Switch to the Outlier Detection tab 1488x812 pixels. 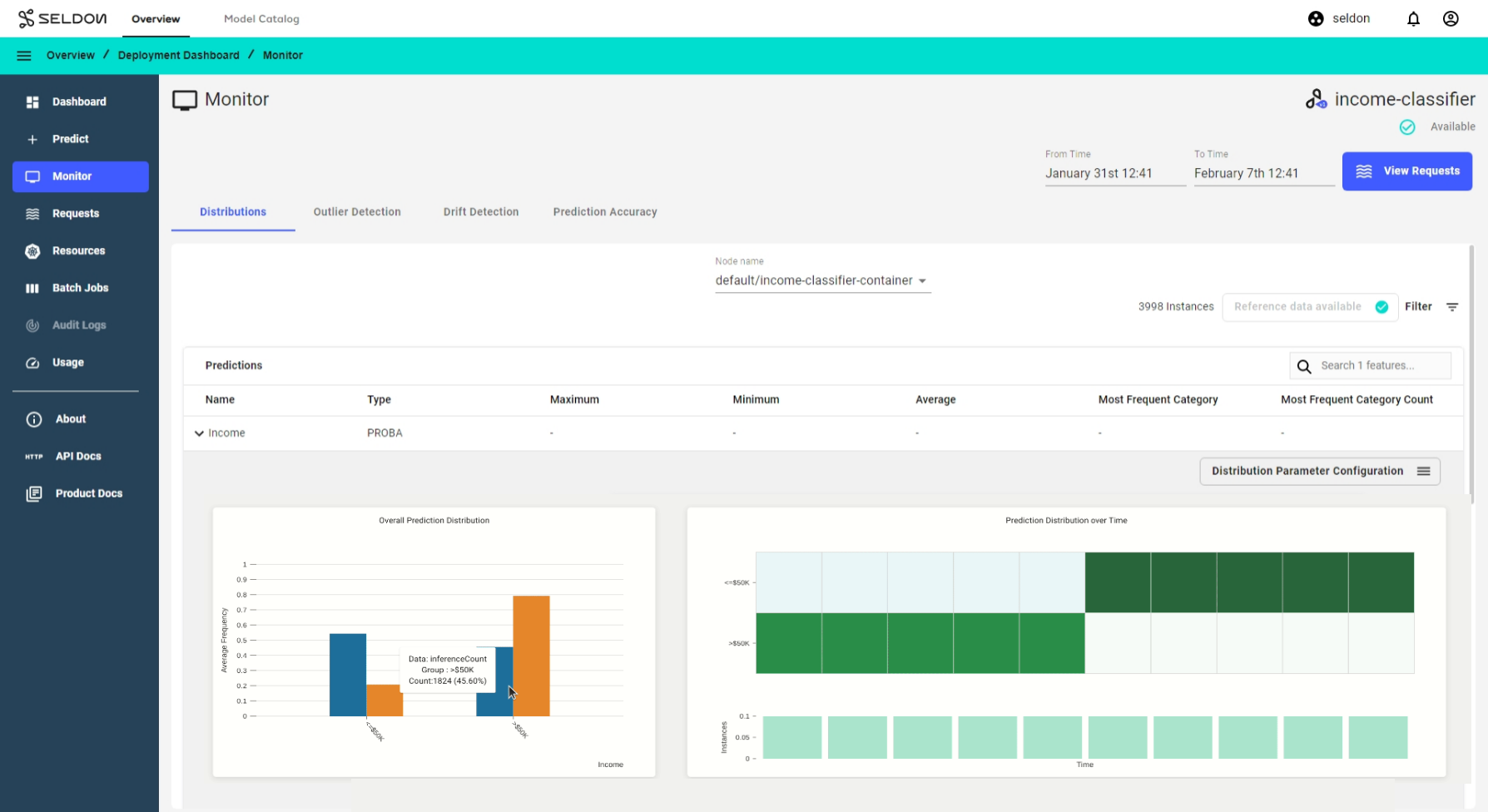357,212
